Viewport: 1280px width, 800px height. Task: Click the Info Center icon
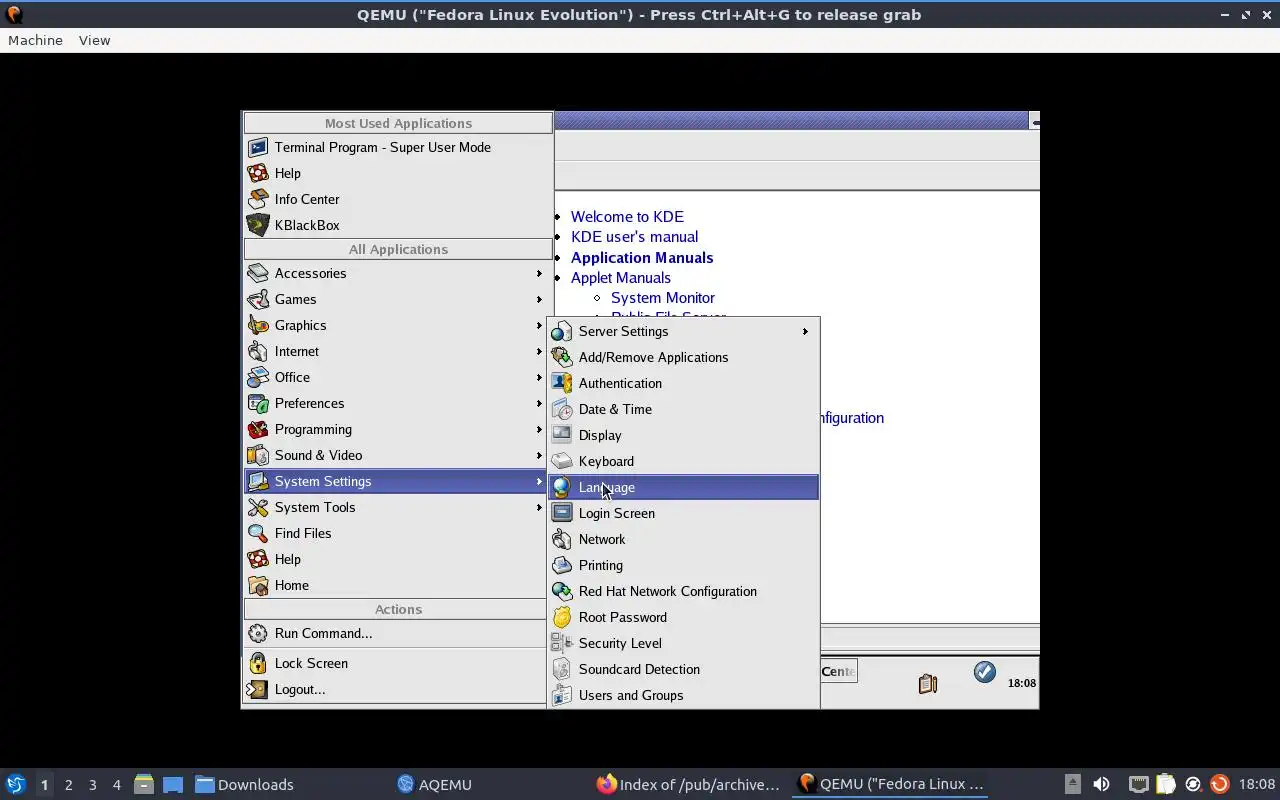click(x=258, y=199)
